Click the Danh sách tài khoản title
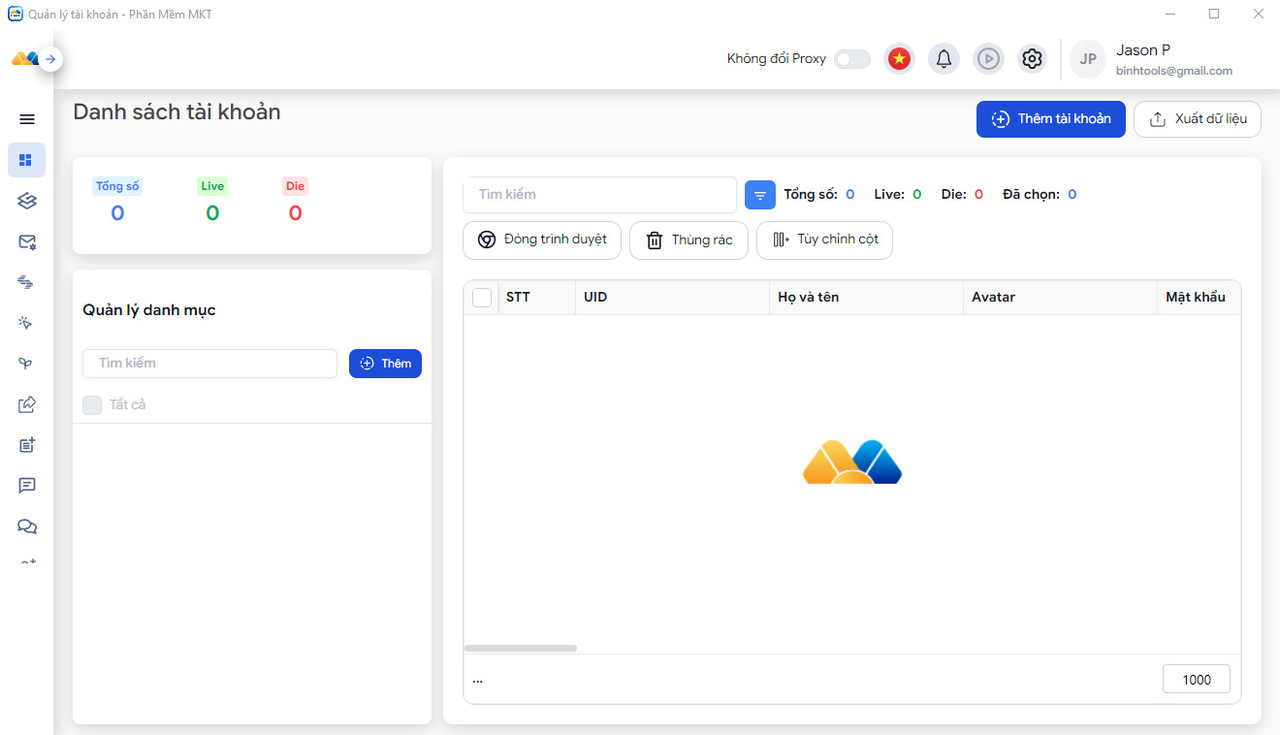Image resolution: width=1280 pixels, height=735 pixels. point(177,112)
